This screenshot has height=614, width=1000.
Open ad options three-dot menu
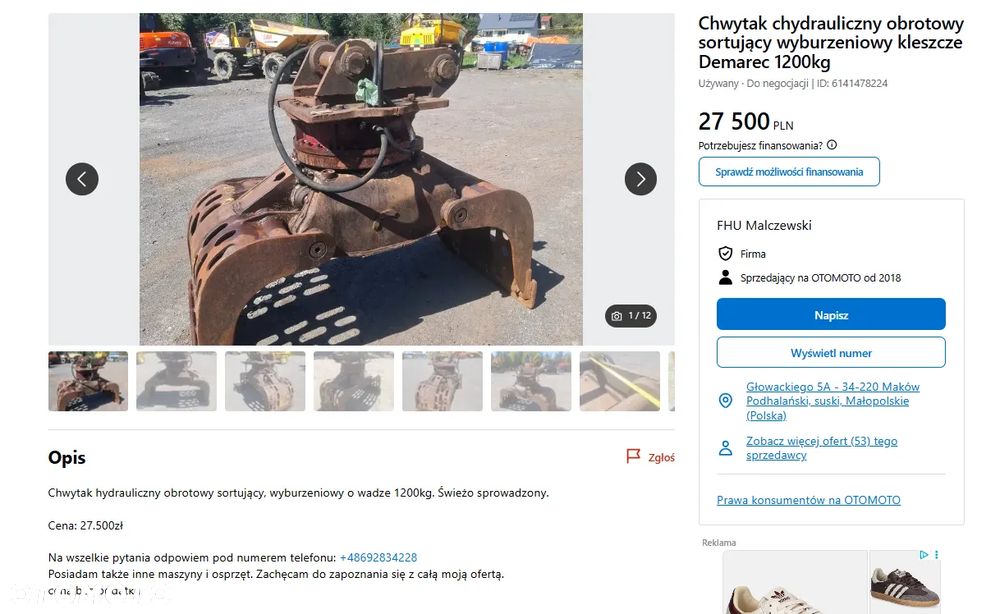[936, 555]
